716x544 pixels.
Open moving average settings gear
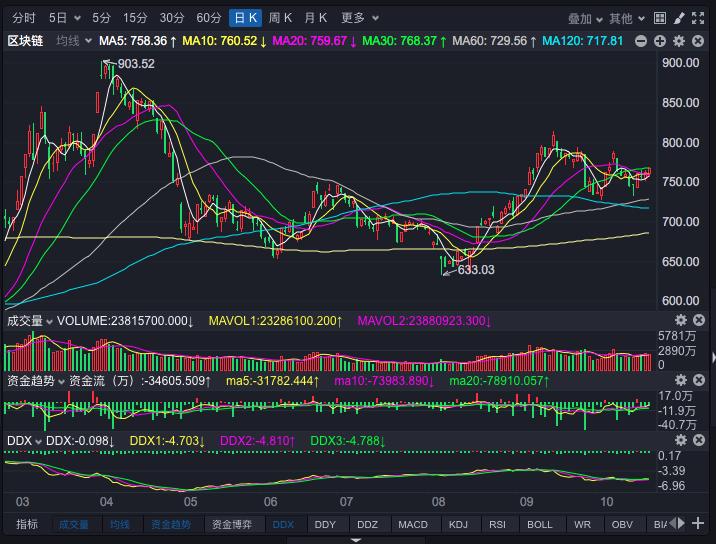click(679, 42)
